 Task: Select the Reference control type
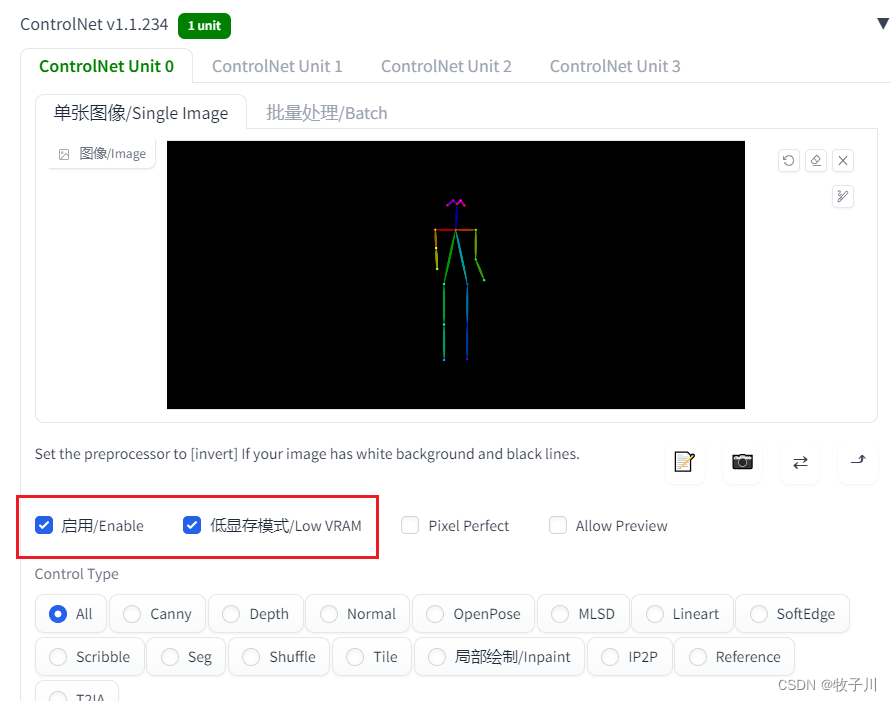point(735,657)
